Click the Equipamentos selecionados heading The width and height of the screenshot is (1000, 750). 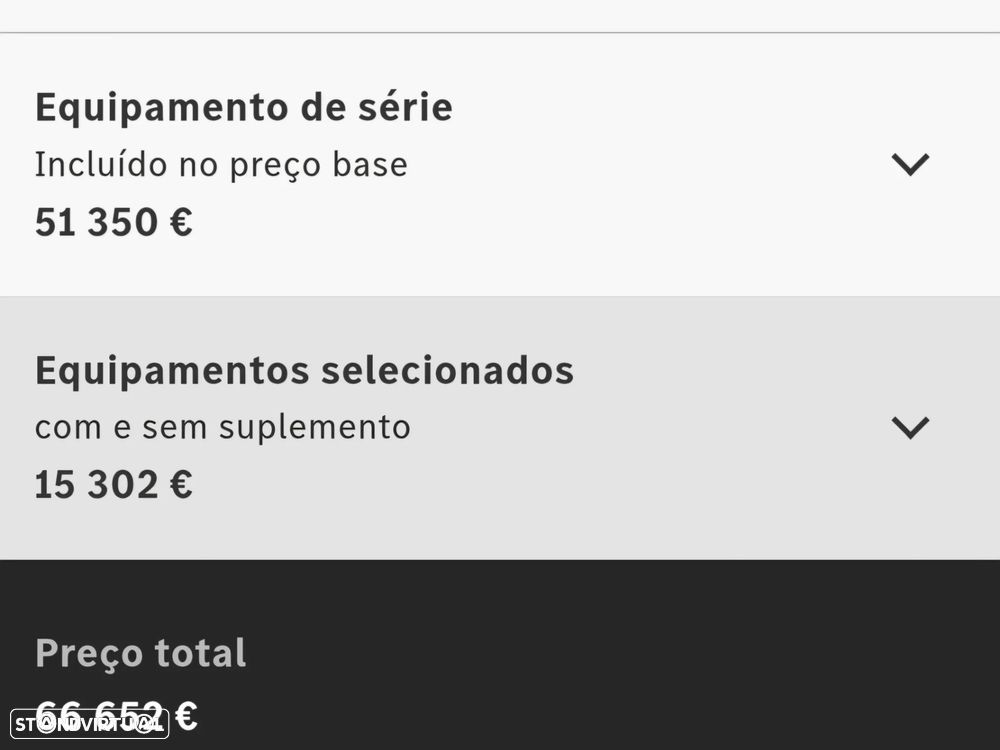point(304,370)
